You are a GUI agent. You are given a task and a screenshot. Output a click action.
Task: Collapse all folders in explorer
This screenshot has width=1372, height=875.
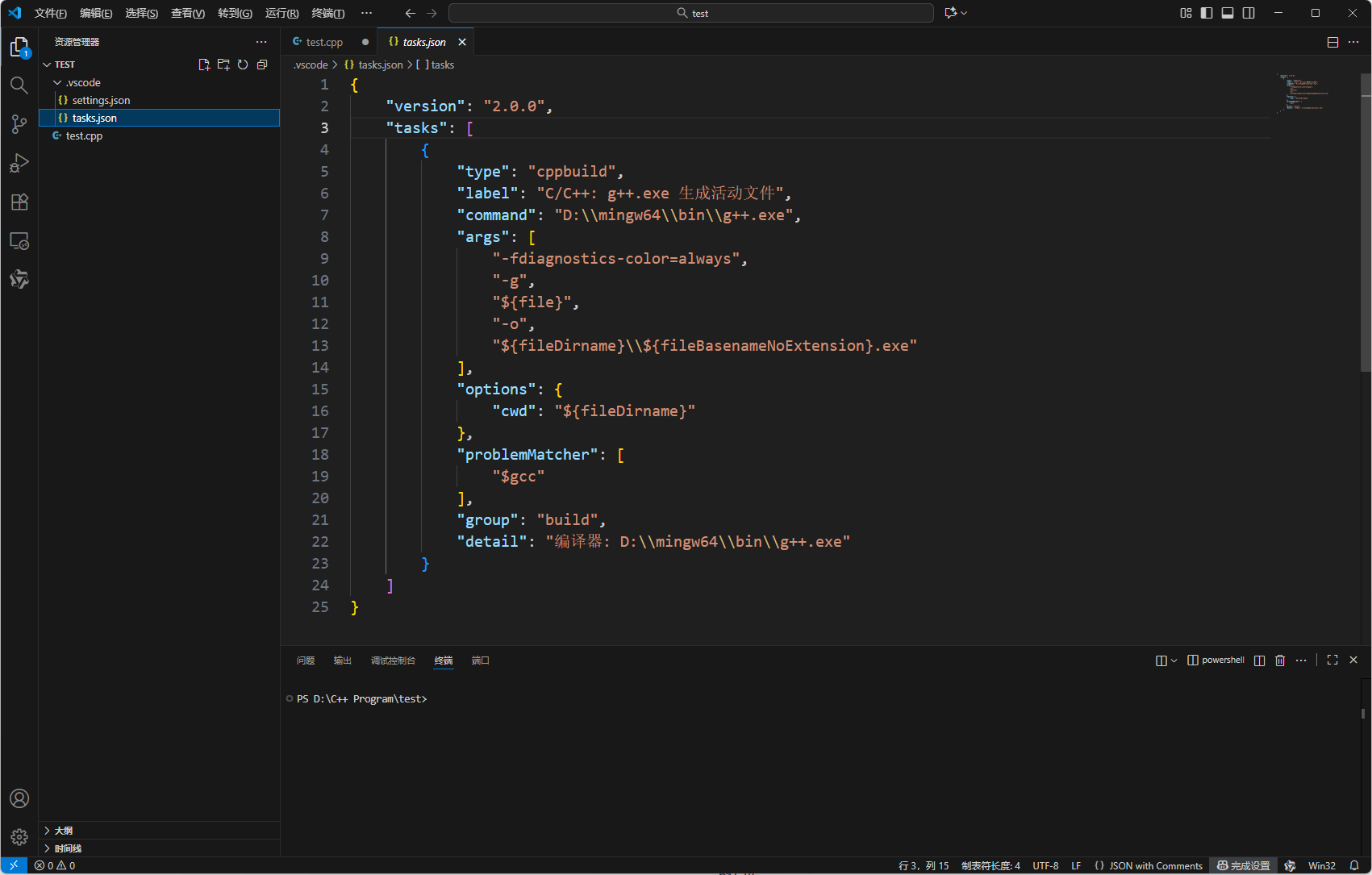[262, 65]
